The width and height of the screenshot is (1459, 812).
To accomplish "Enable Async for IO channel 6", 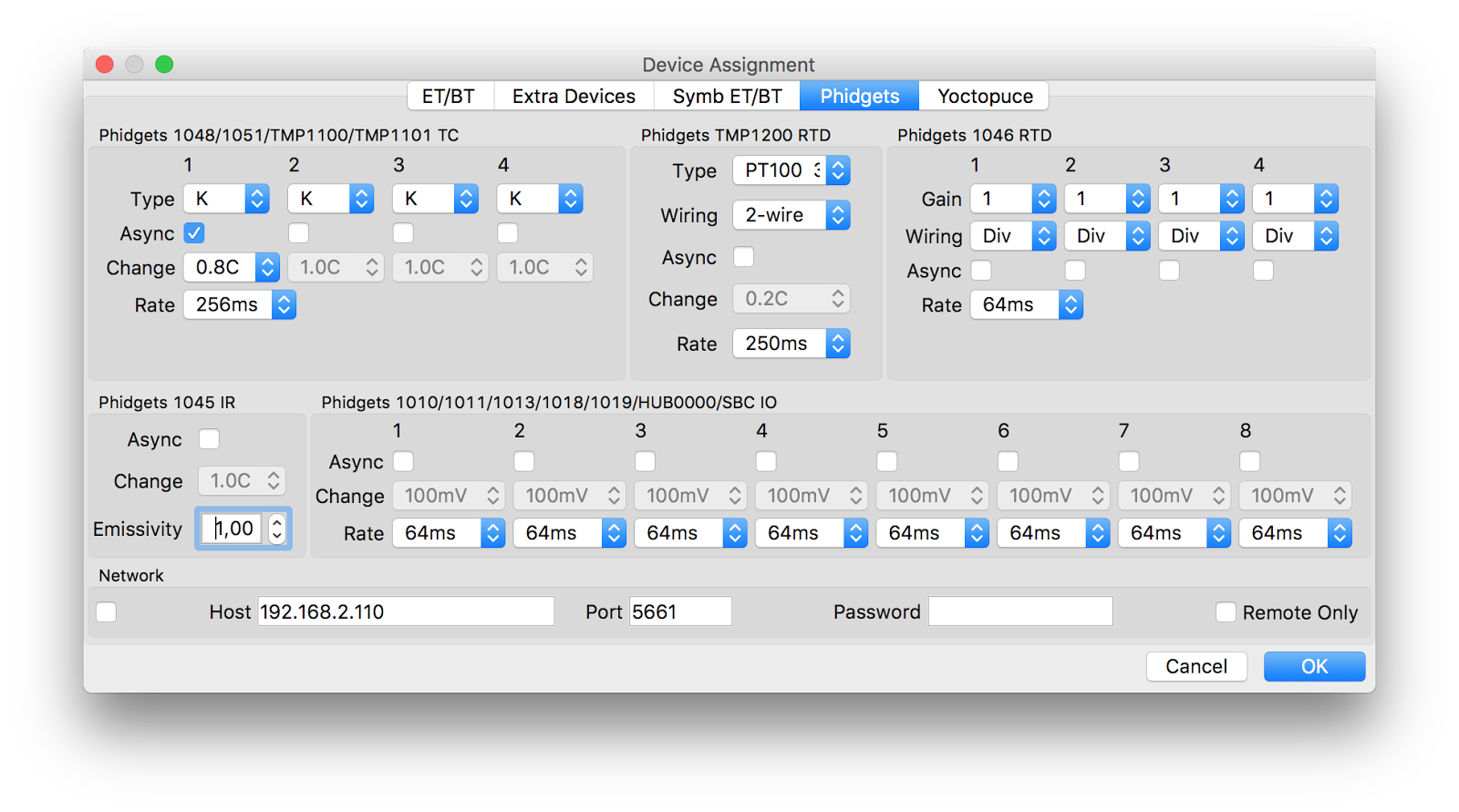I will (x=1008, y=461).
